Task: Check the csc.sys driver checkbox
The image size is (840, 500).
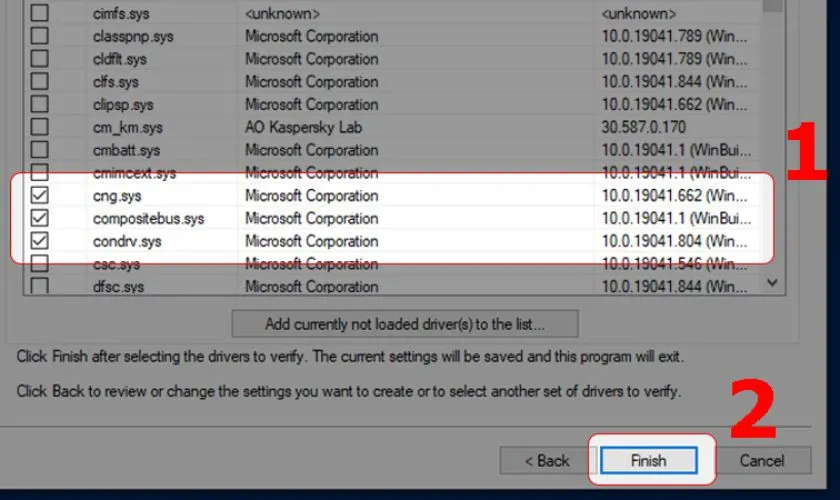Action: point(40,264)
